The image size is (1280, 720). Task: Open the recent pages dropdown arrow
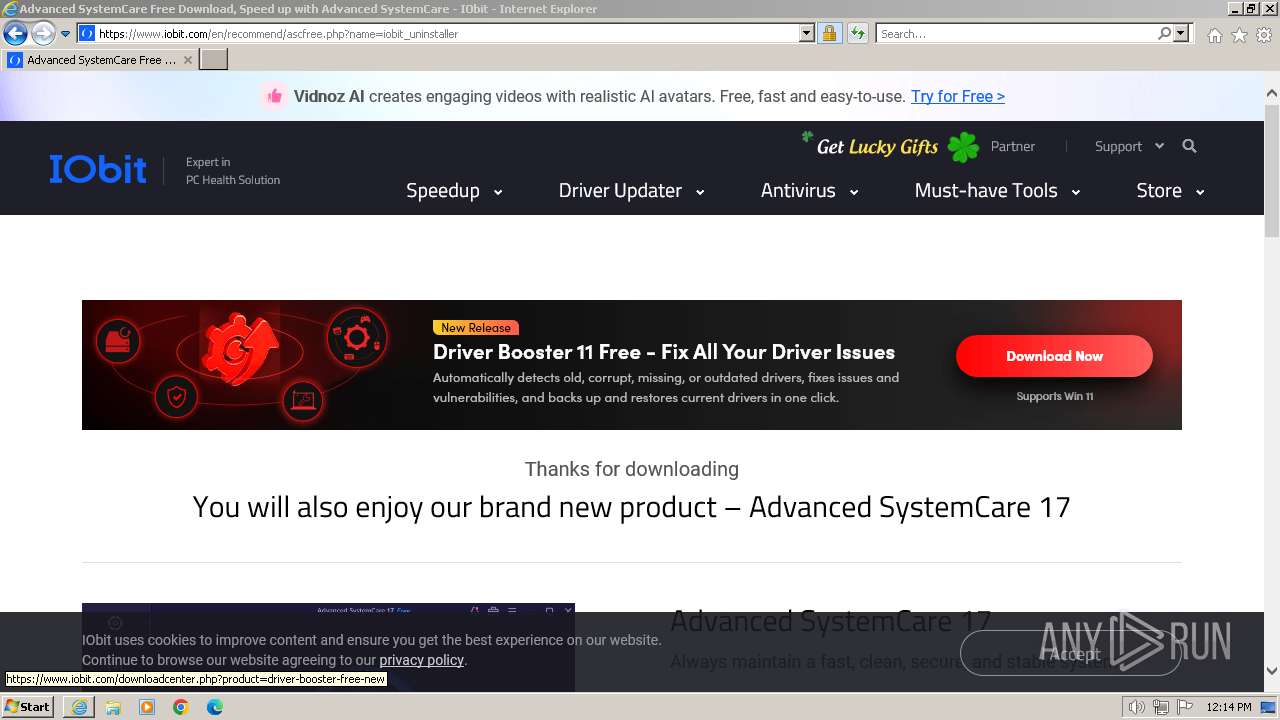pos(66,34)
